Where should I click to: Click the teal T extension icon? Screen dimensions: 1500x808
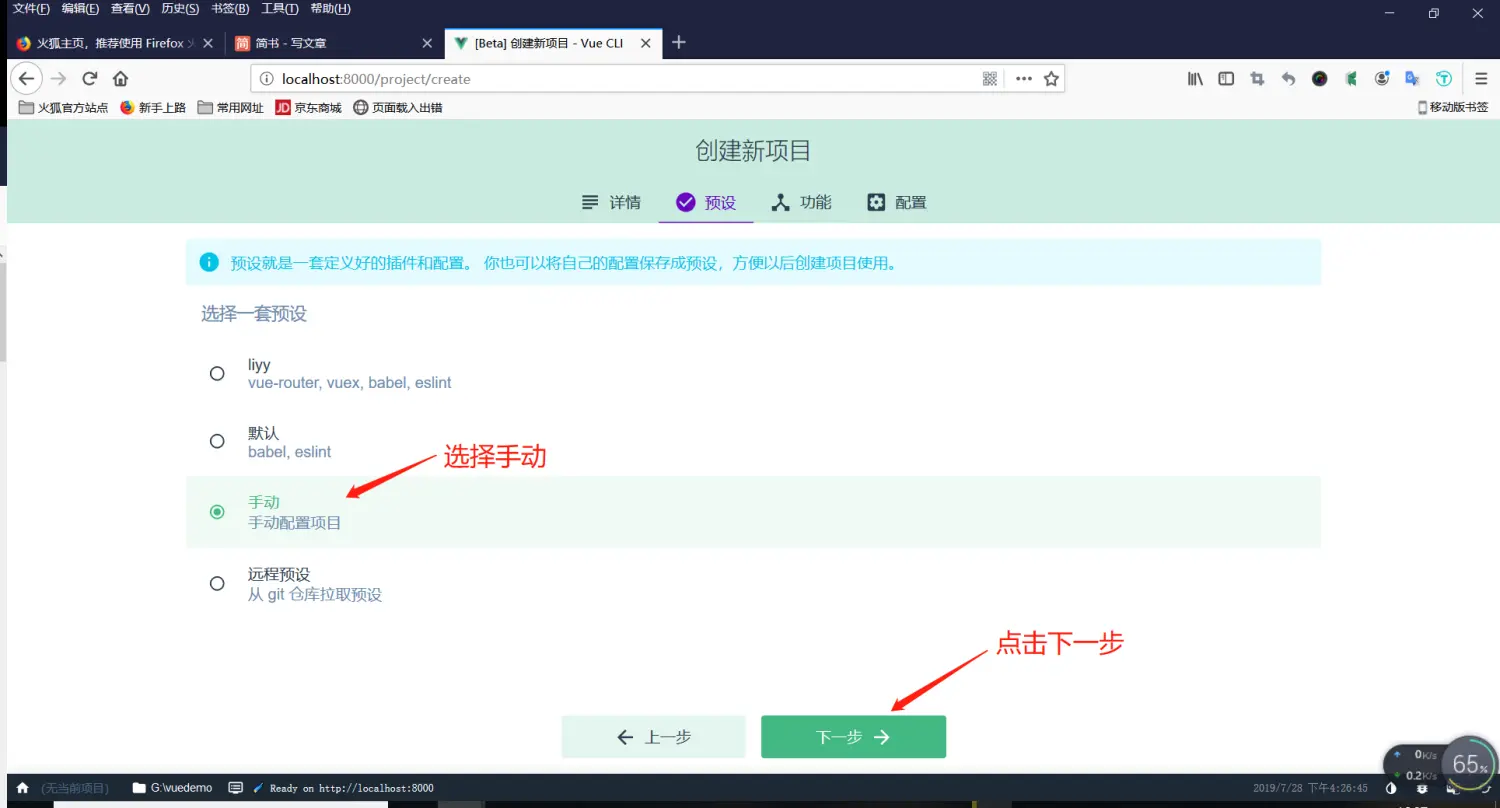1444,79
